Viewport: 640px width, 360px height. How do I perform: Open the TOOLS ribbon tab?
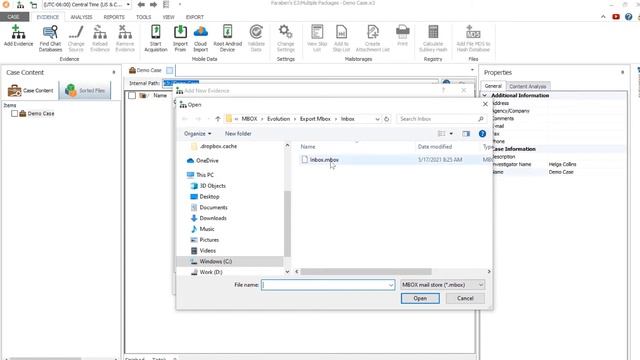point(143,17)
